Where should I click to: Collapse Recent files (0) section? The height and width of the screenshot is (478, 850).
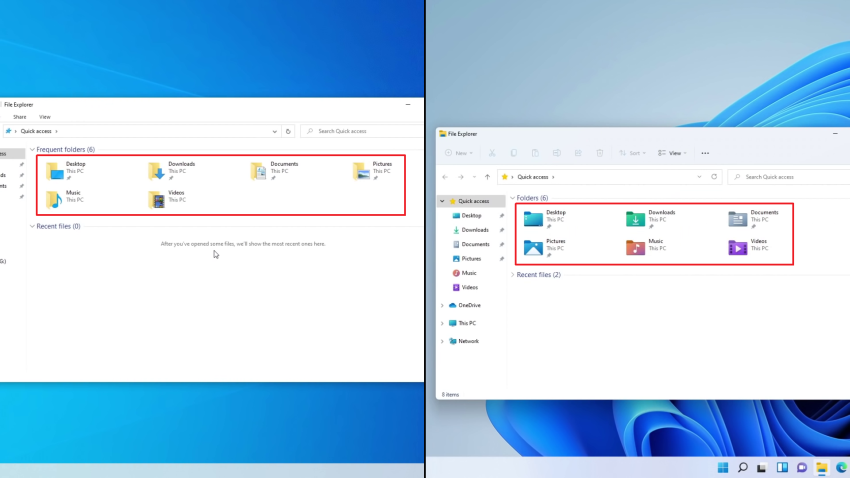[x=32, y=226]
